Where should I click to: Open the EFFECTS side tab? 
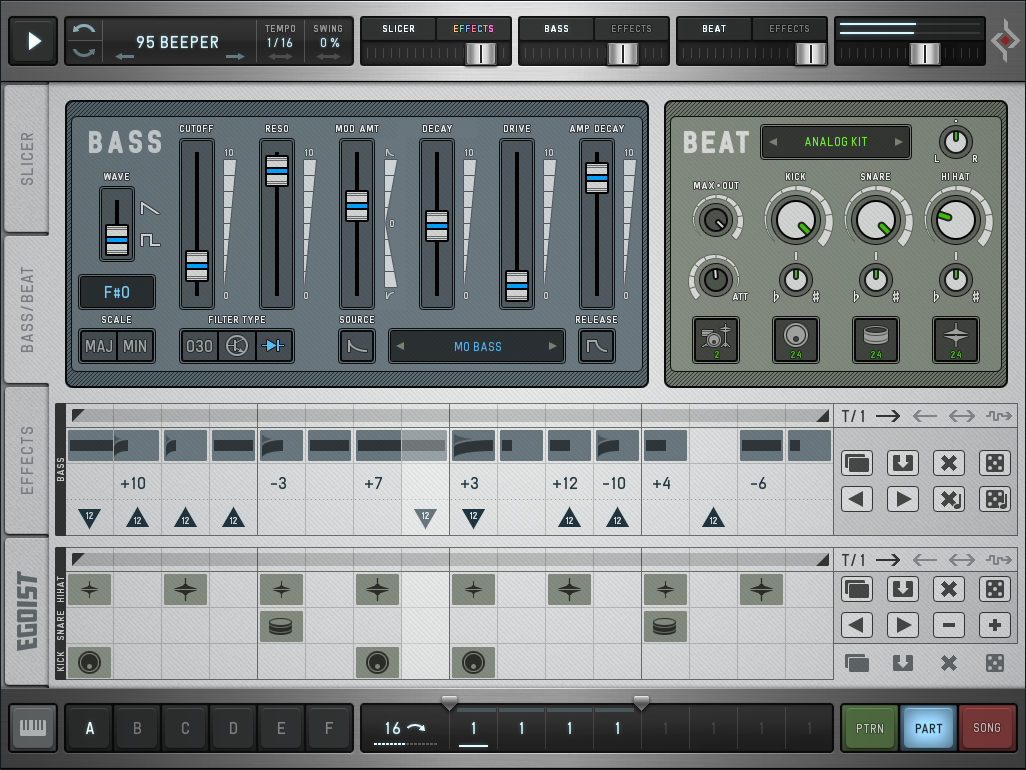coord(27,460)
